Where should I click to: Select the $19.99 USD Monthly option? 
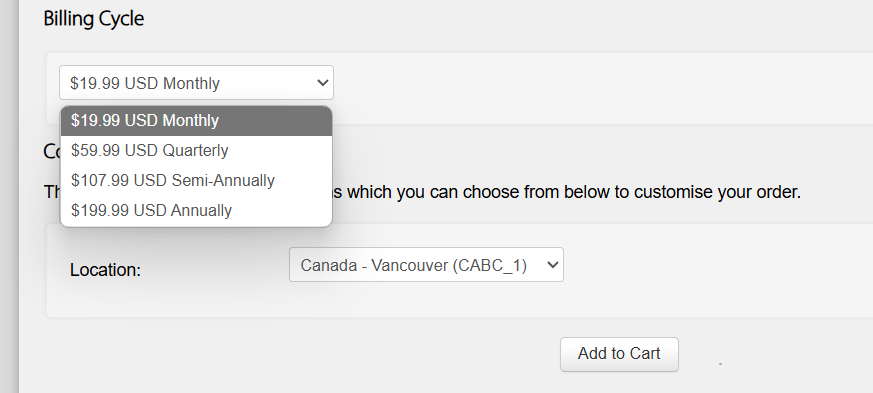tap(196, 121)
